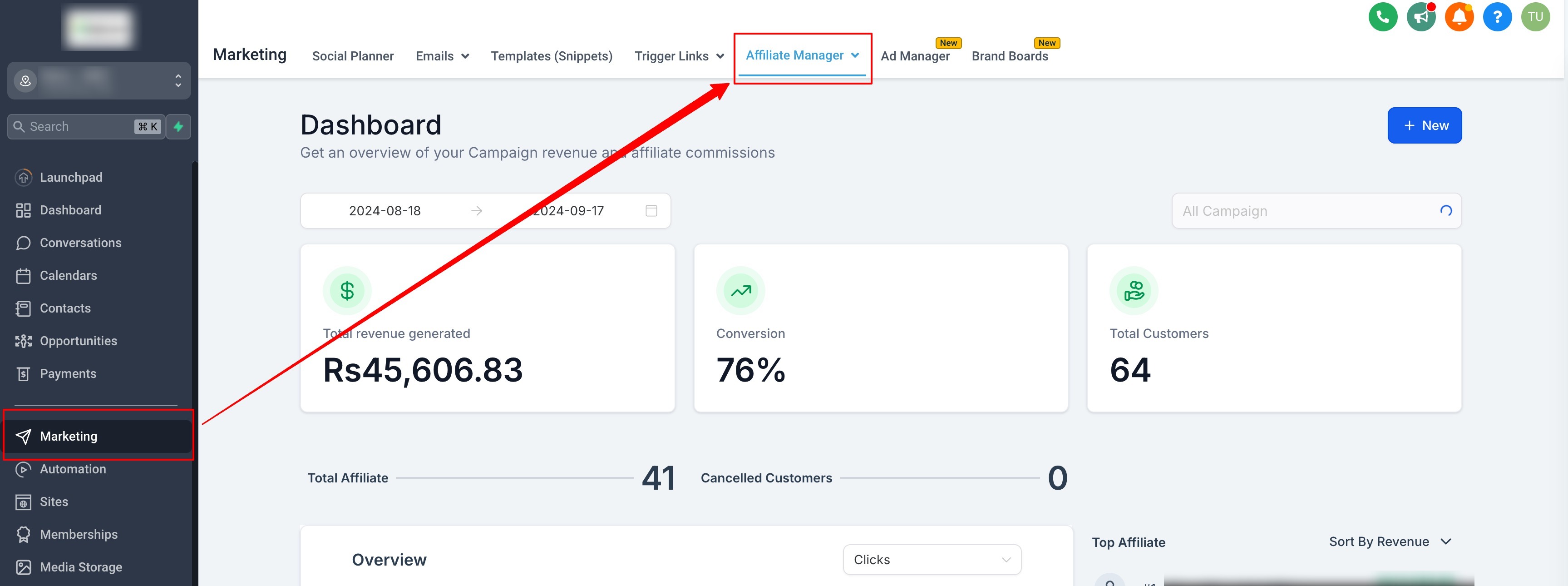Open the orange notifications bell
The image size is (1568, 586).
coord(1459,16)
